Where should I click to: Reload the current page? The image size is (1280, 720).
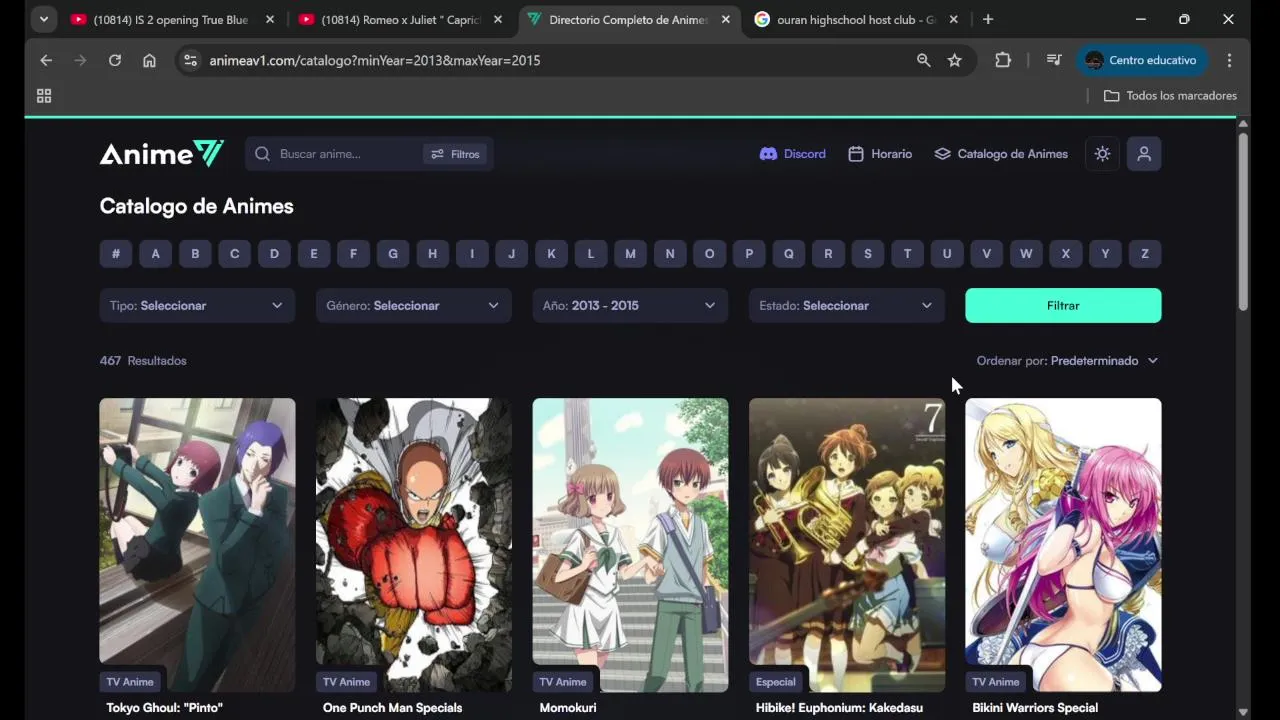click(115, 60)
